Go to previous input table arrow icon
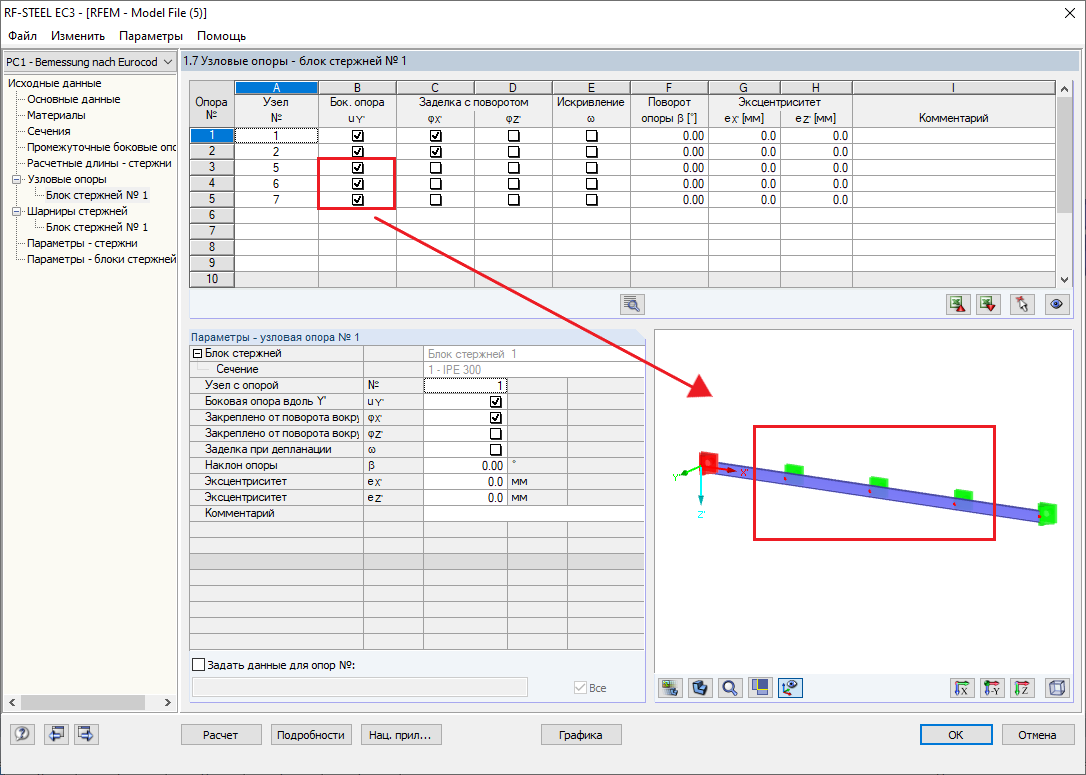This screenshot has height=775, width=1086. click(x=56, y=734)
